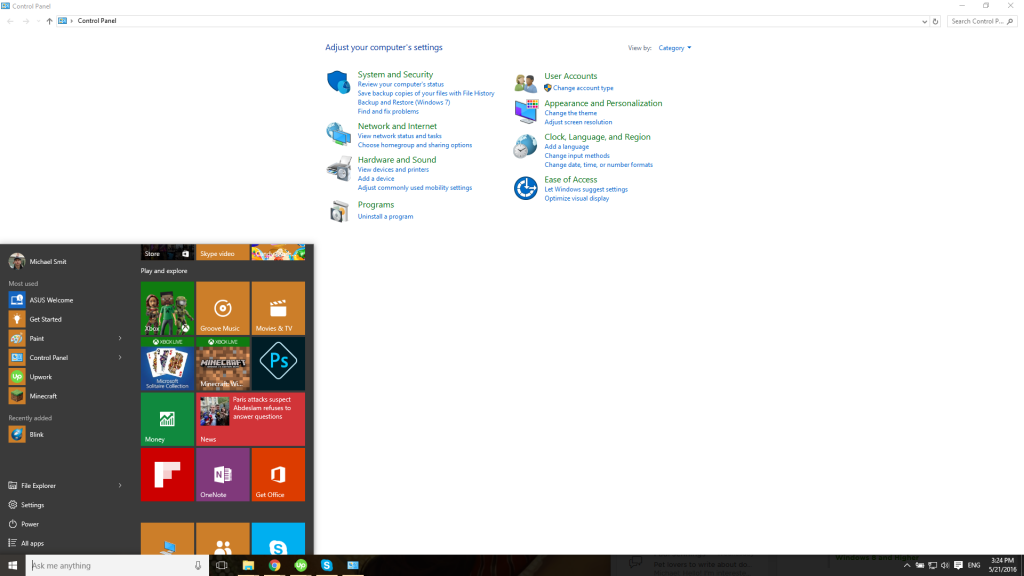Click Optimize visual display link
The height and width of the screenshot is (576, 1024).
(577, 199)
